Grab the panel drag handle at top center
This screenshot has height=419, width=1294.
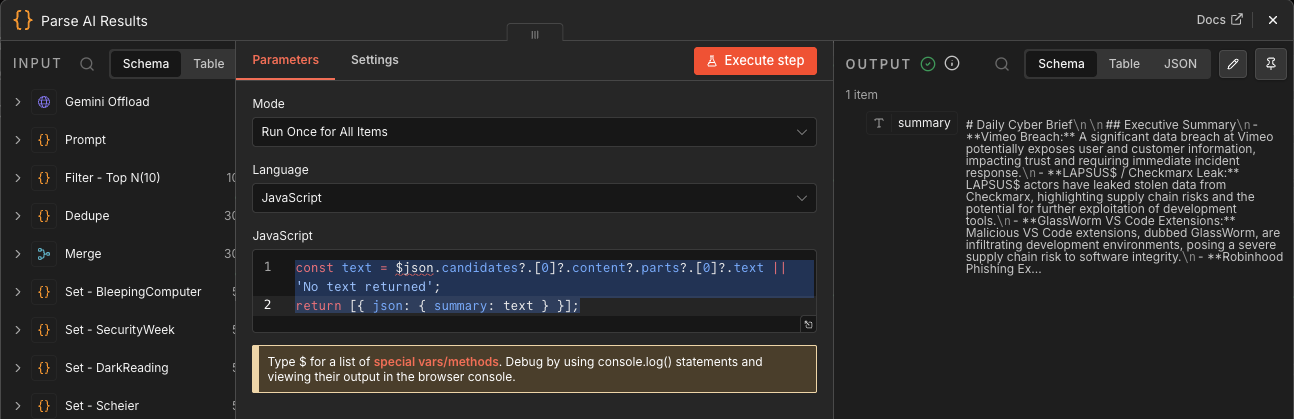click(x=535, y=34)
